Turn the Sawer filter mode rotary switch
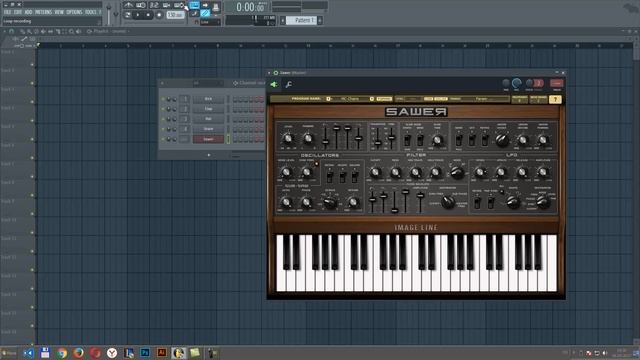 click(x=457, y=172)
